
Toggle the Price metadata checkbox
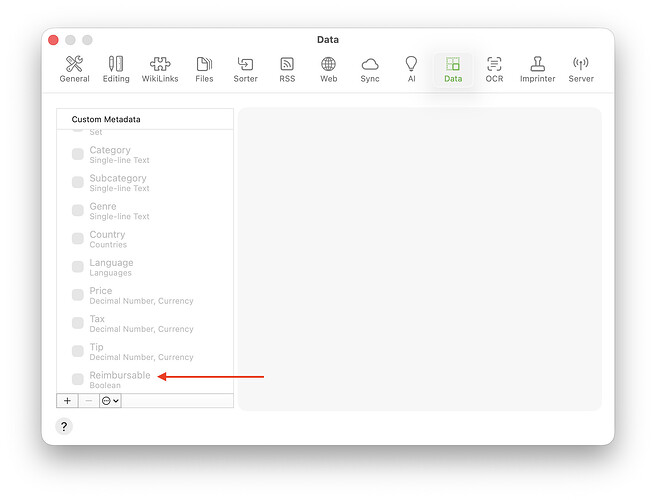tap(78, 295)
